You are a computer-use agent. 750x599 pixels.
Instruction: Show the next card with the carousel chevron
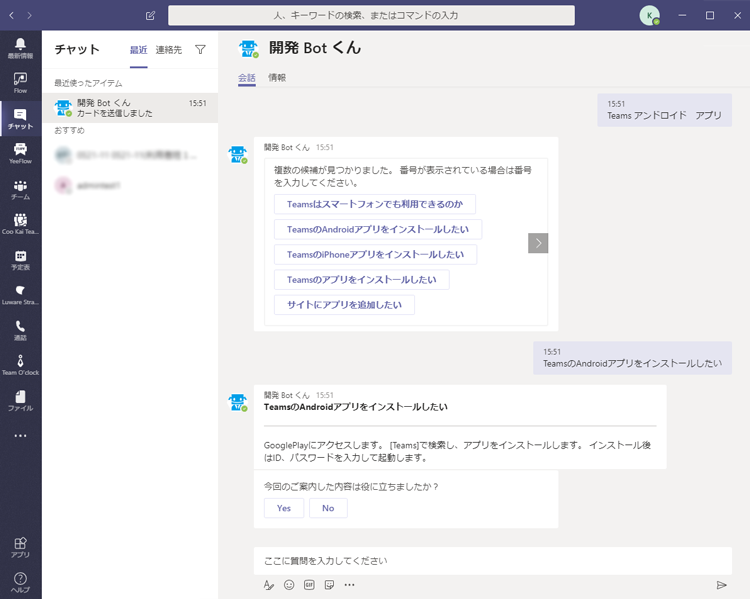pyautogui.click(x=538, y=243)
